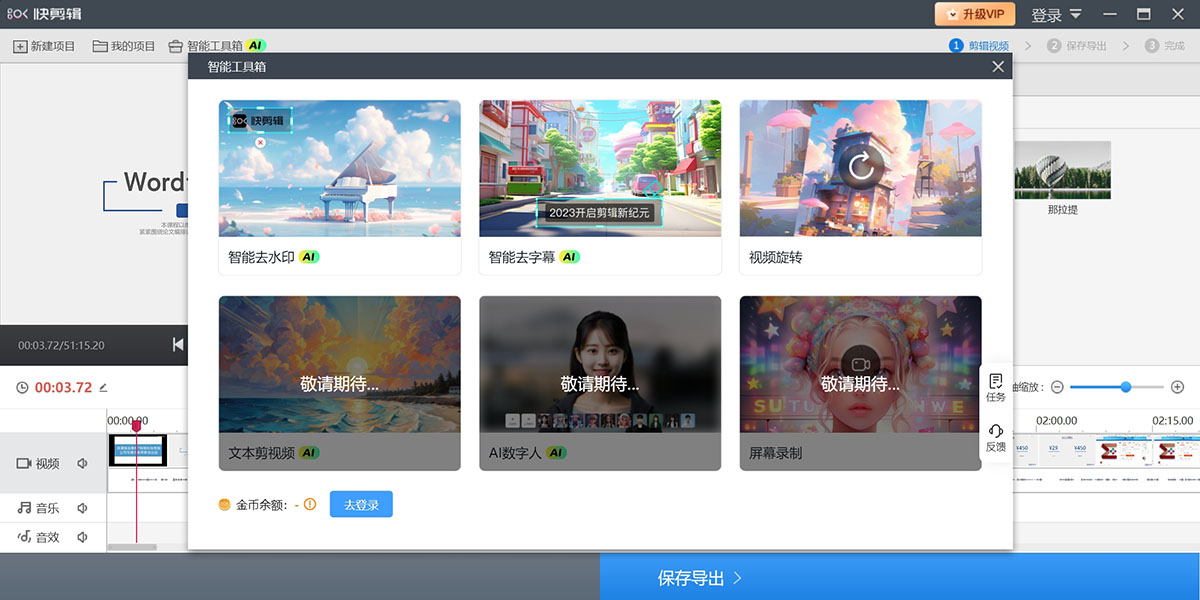Screen dimensions: 1200x600
Task: Click the zoom-in plus icon for timeline
Action: (x=1177, y=387)
